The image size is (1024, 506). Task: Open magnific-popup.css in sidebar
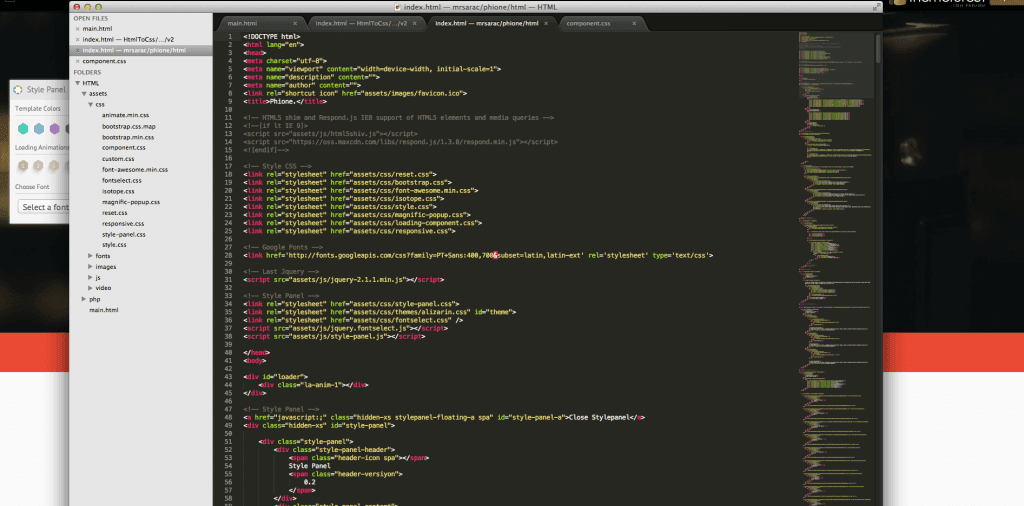click(131, 202)
